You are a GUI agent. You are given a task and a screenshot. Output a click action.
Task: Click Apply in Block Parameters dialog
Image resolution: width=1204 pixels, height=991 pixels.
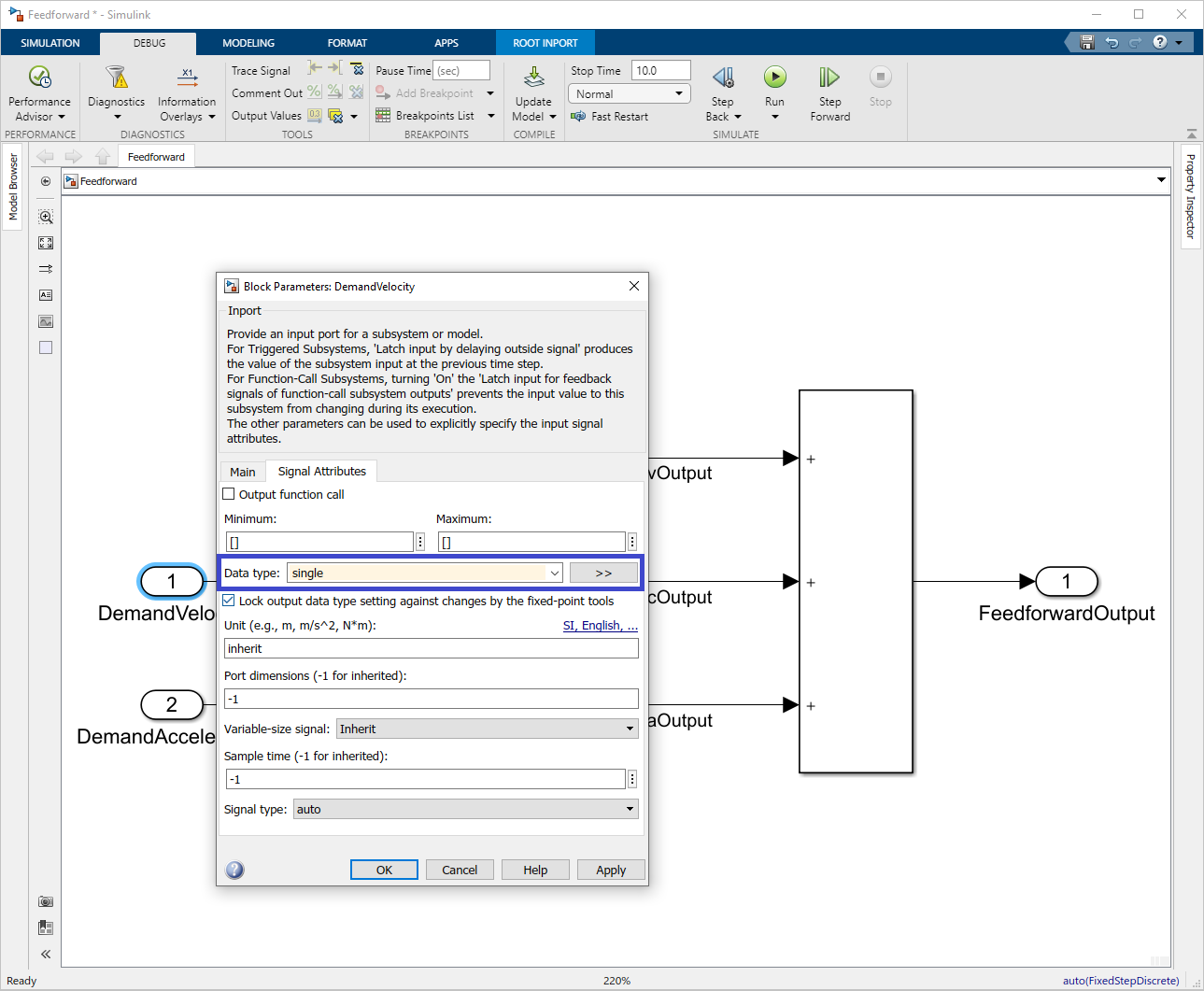pos(611,870)
